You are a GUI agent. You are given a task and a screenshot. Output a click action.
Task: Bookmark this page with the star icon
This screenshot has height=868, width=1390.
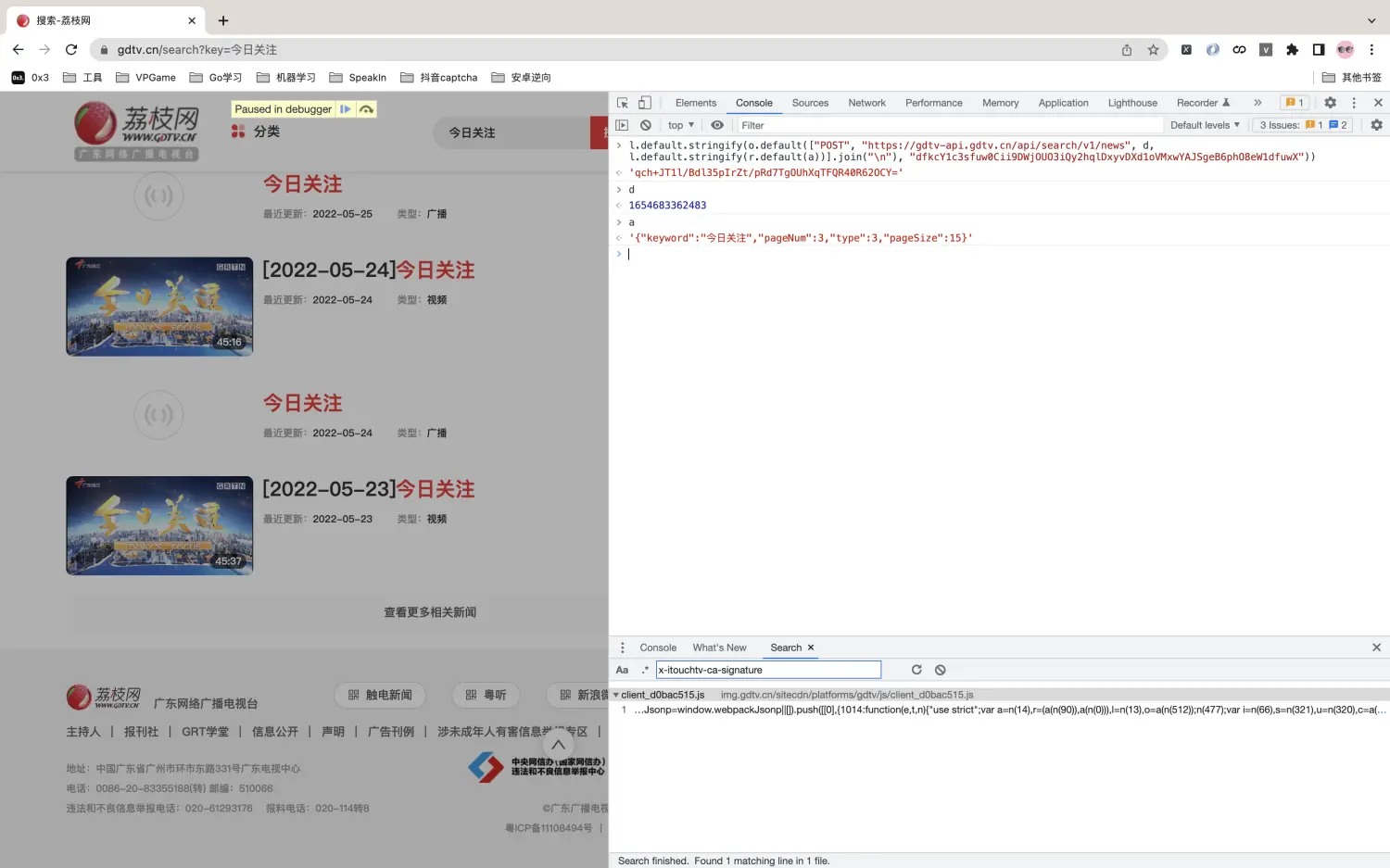tap(1153, 50)
